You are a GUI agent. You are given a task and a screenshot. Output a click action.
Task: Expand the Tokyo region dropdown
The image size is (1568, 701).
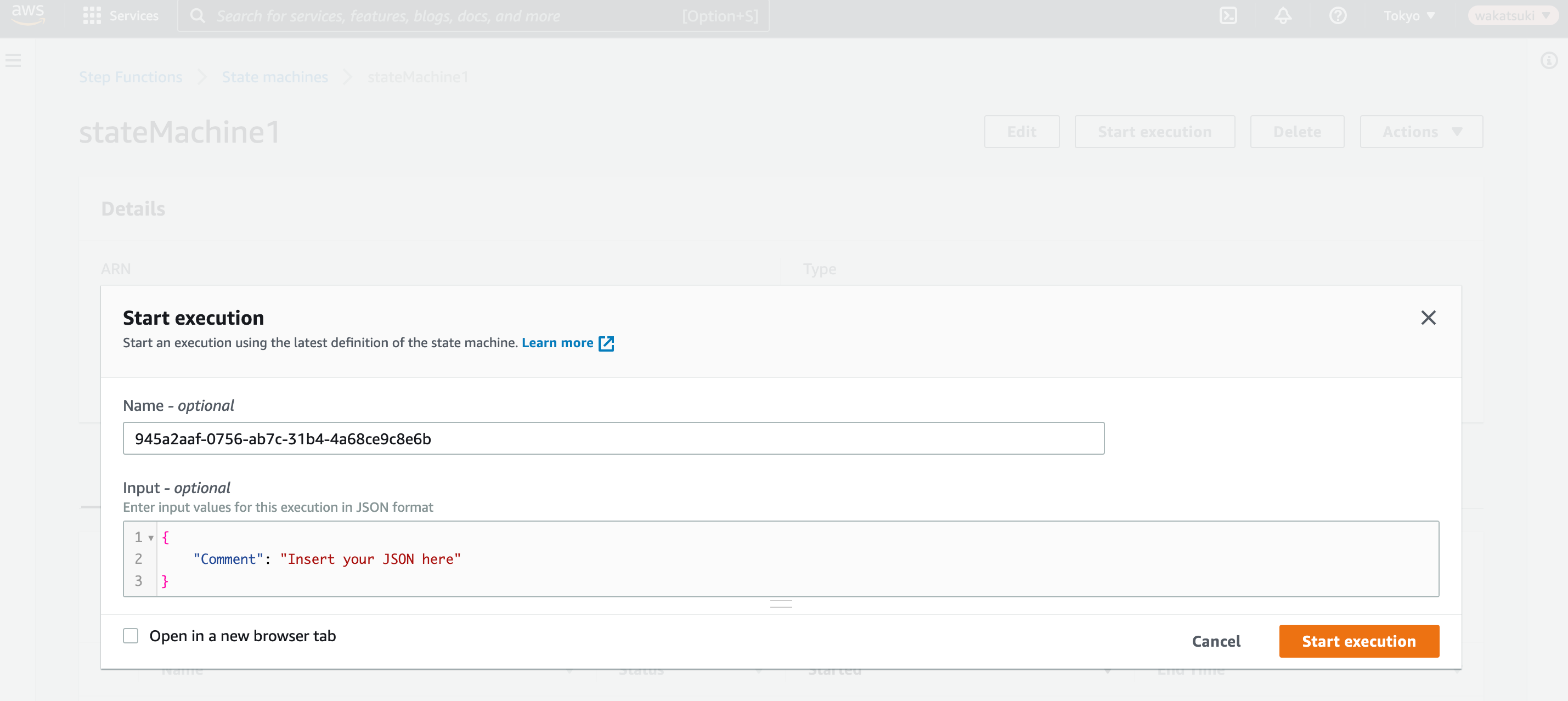[x=1409, y=16]
